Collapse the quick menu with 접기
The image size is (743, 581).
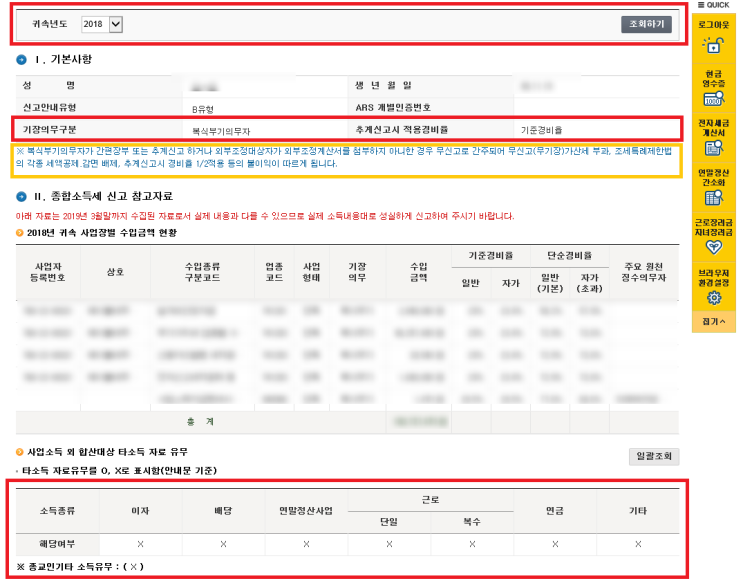[x=714, y=322]
